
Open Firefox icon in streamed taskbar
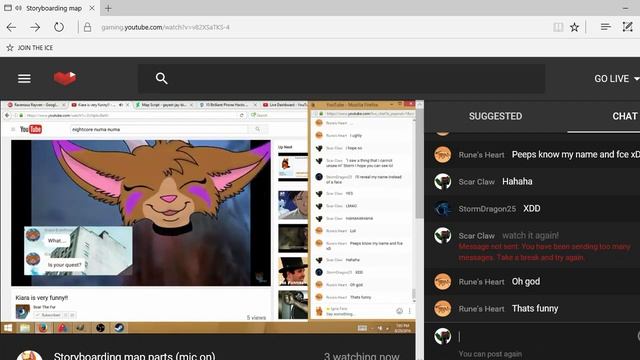pyautogui.click(x=43, y=328)
